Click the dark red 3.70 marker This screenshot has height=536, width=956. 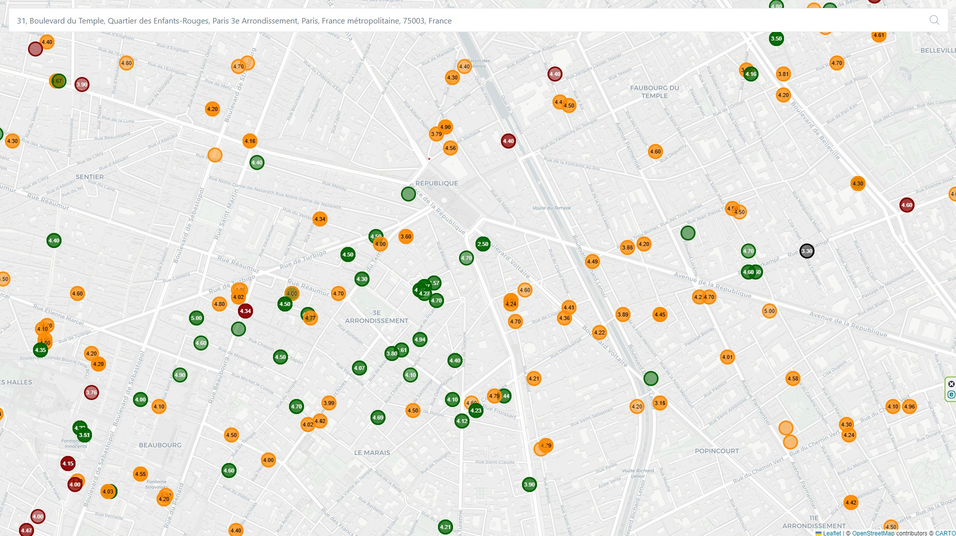(x=91, y=392)
